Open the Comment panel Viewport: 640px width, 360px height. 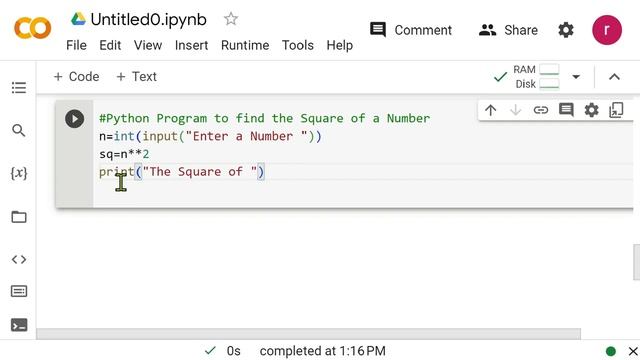(411, 30)
